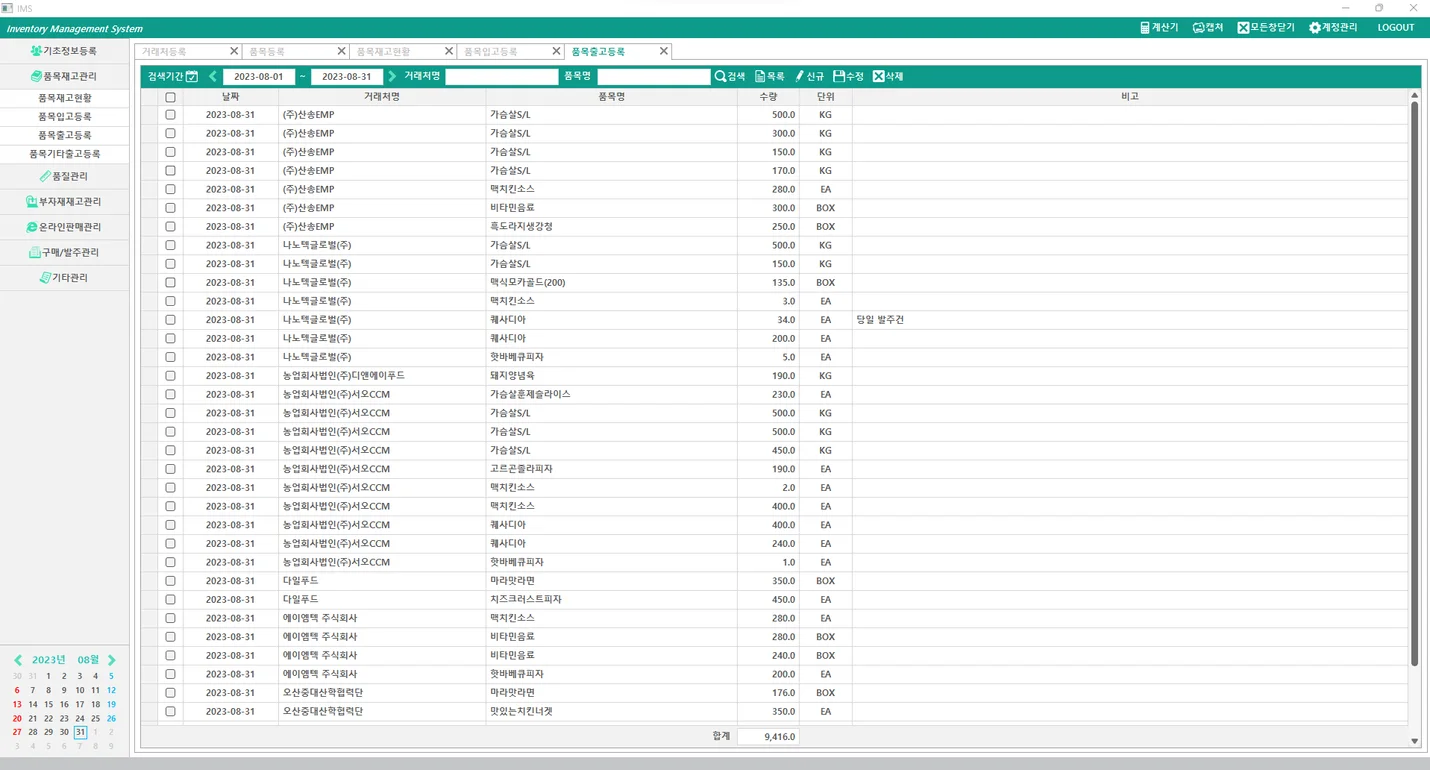Open 품목입고등록 in the sidebar menu
Screen dimensions: 1430x770
pyautogui.click(x=64, y=117)
